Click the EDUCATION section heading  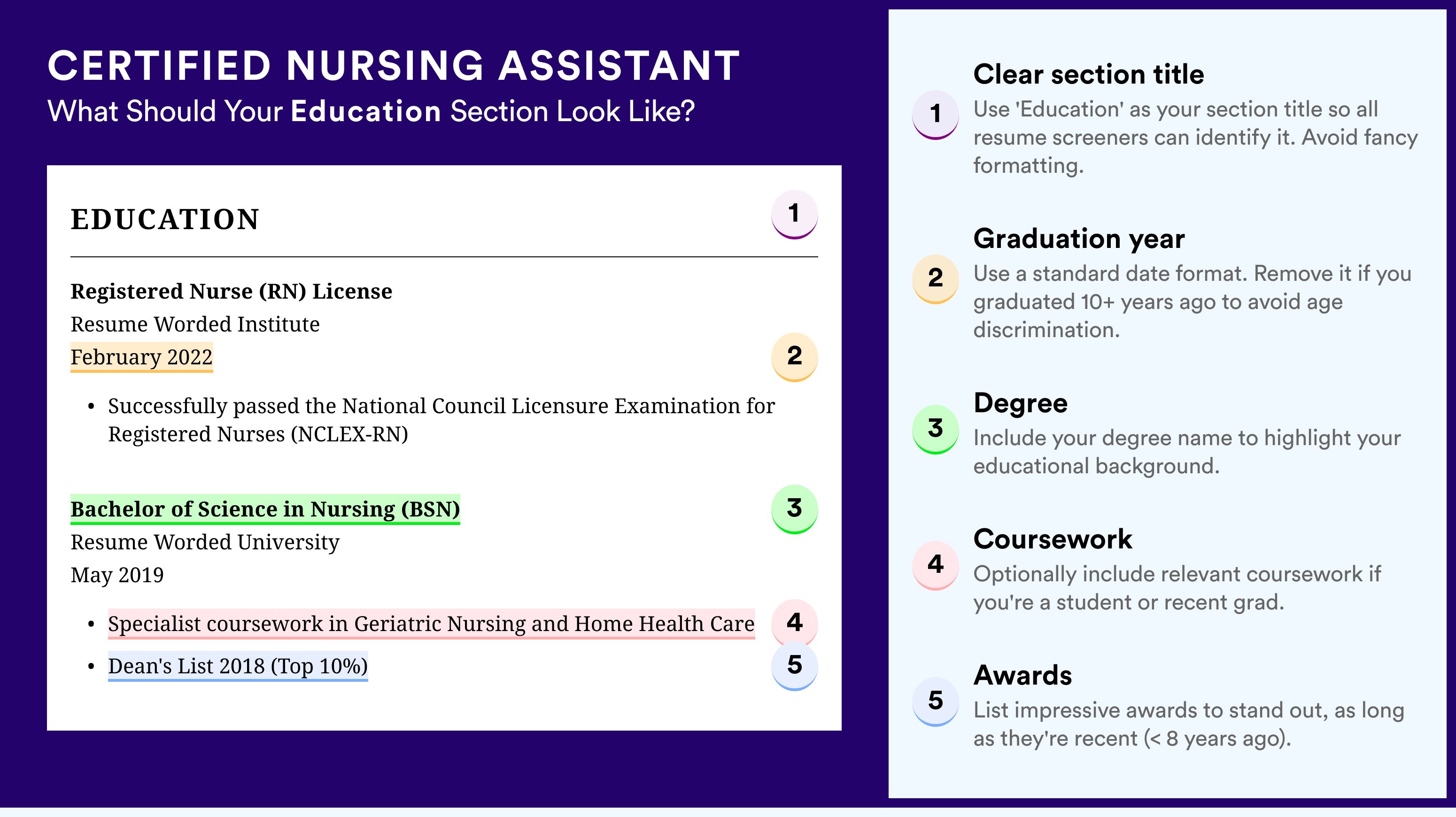tap(164, 219)
